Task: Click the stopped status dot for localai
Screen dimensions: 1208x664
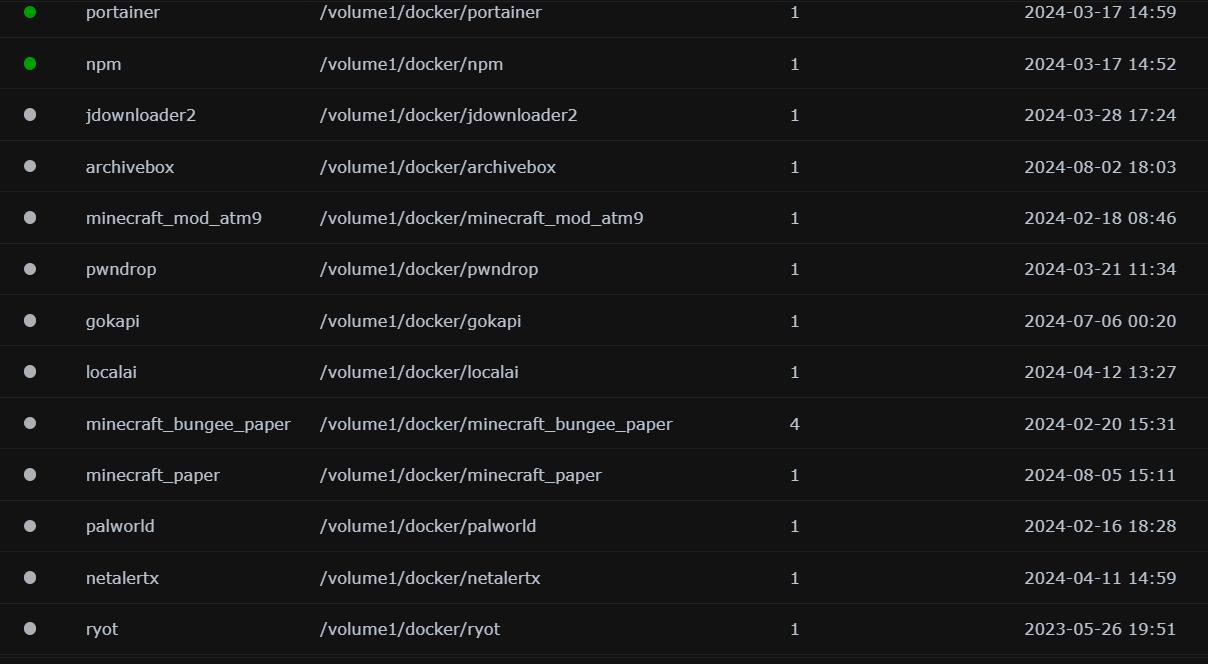Action: click(30, 372)
